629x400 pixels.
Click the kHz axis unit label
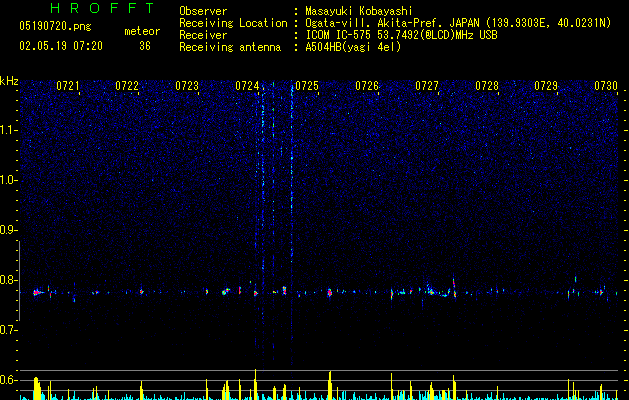(9, 81)
